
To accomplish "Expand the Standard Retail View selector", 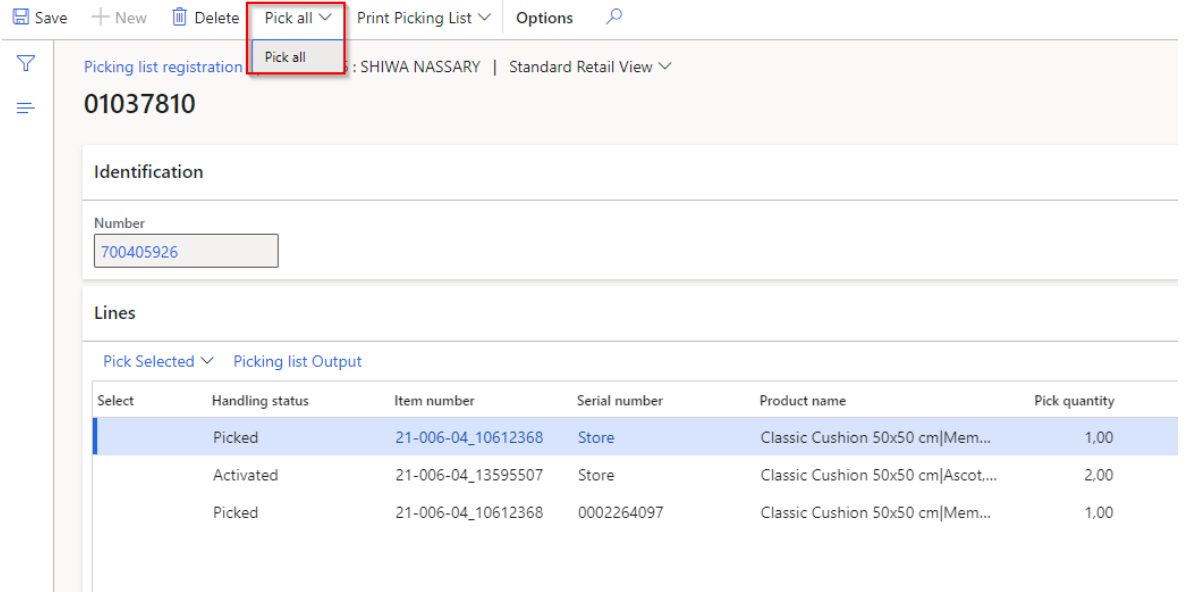I will coord(590,67).
